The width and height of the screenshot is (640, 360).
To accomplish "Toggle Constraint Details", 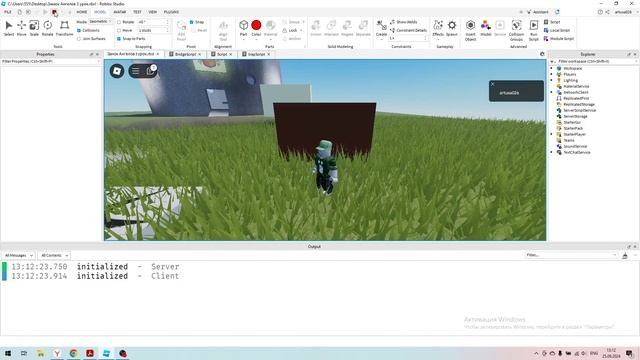I will point(408,30).
